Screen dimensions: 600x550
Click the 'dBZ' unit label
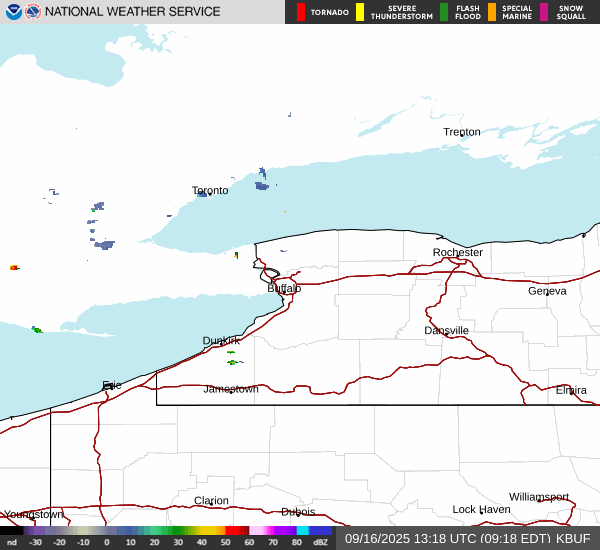click(320, 542)
